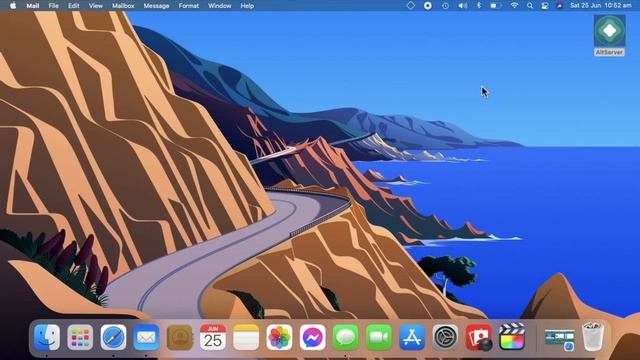
Task: Open the Message menu
Action: click(x=156, y=6)
